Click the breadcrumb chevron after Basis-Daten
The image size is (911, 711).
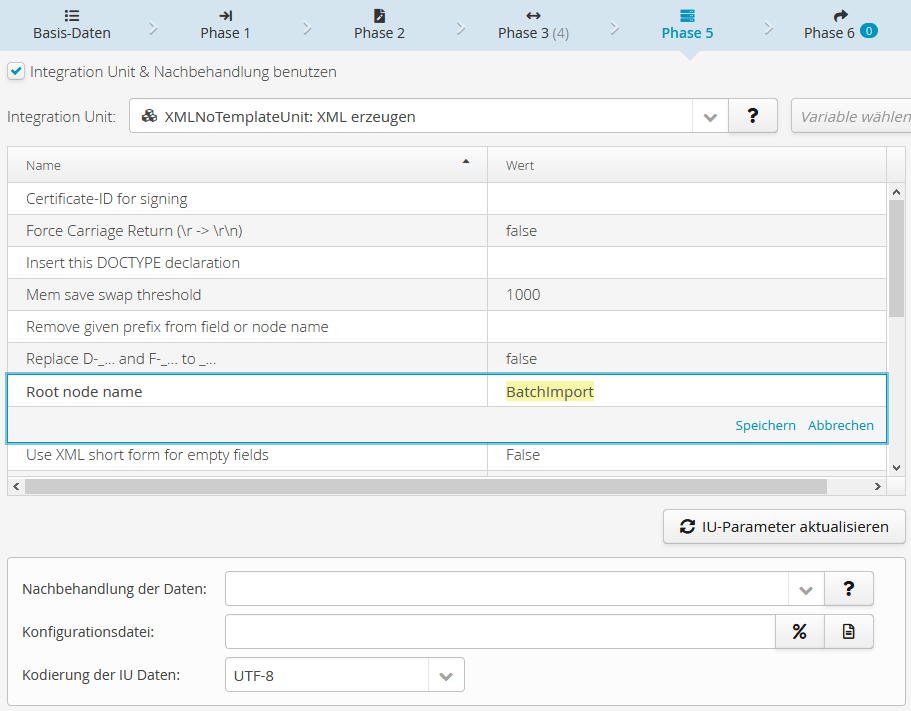[x=153, y=28]
